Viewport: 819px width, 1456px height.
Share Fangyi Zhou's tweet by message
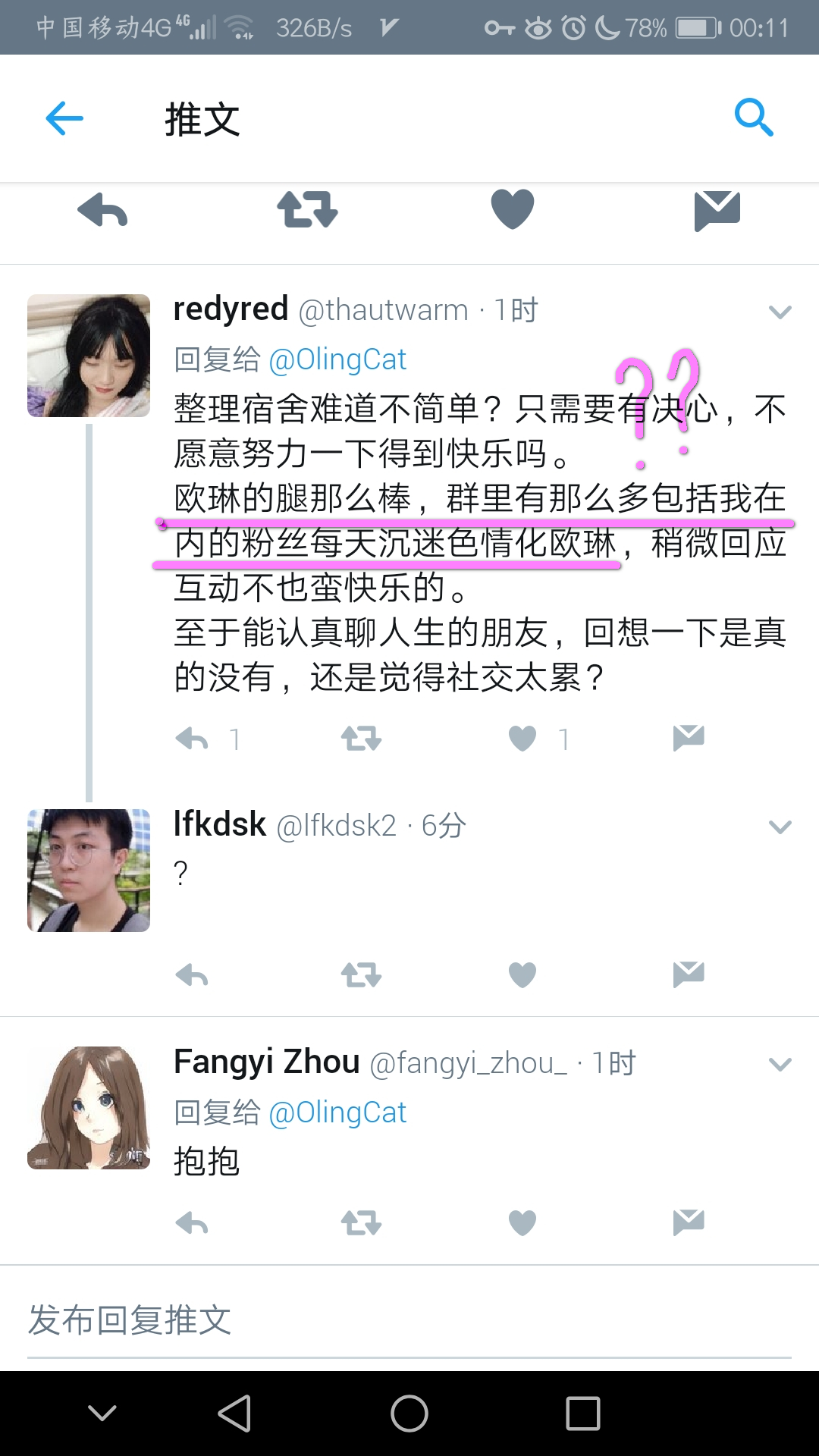[689, 1222]
